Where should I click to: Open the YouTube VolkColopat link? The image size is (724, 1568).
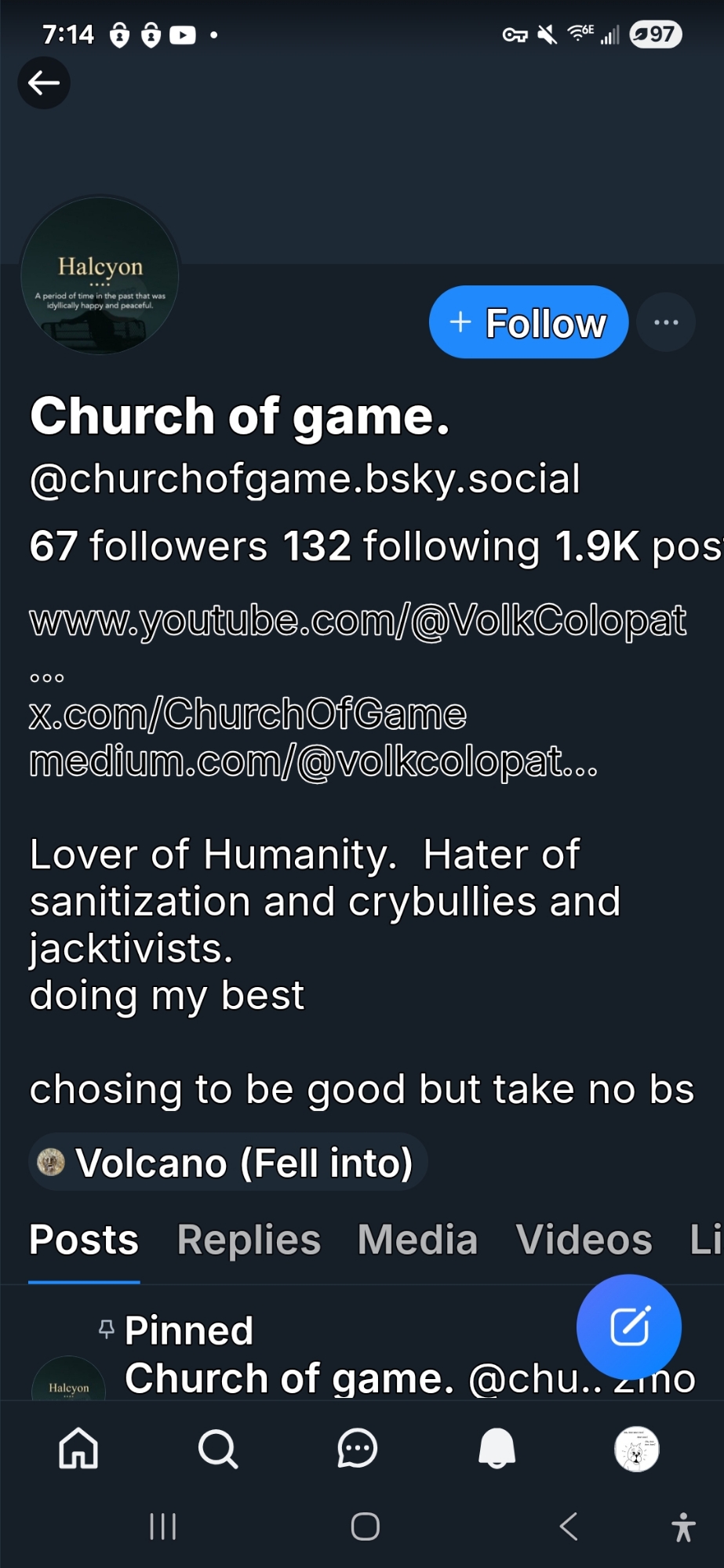click(x=358, y=621)
